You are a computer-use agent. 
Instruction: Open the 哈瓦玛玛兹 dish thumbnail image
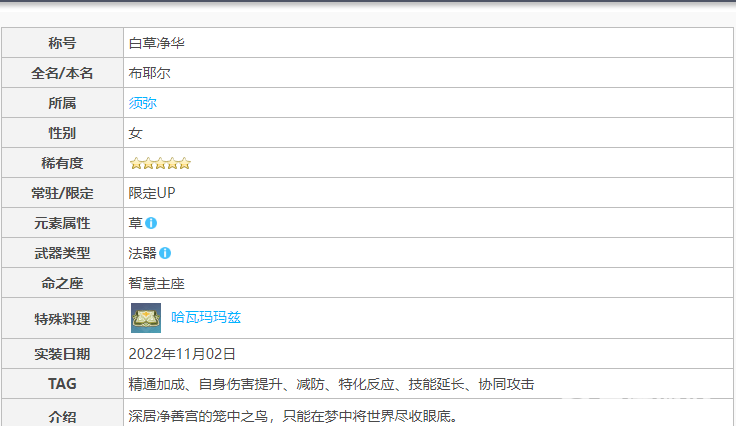click(x=146, y=318)
